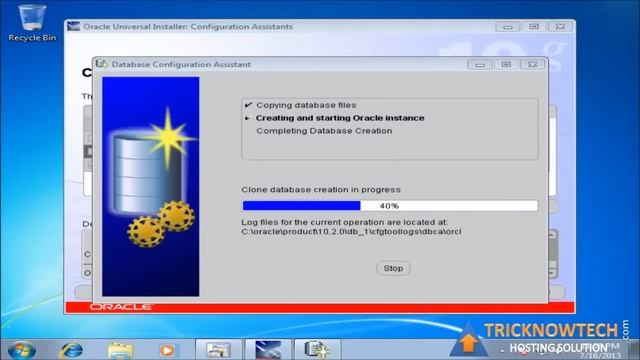Maximize the Oracle Universal Installer window
640x360 pixels.
(534, 27)
